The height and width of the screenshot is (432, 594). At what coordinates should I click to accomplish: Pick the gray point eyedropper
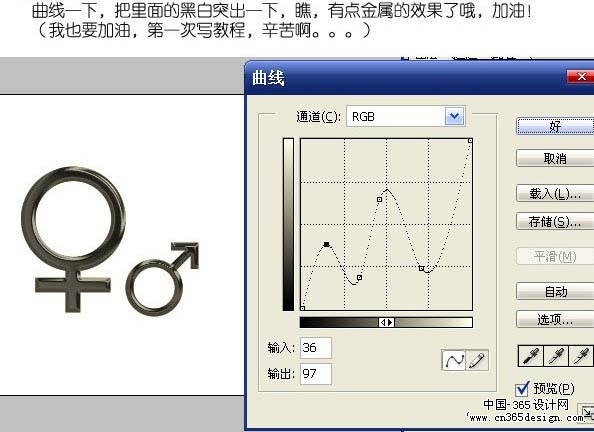(555, 356)
